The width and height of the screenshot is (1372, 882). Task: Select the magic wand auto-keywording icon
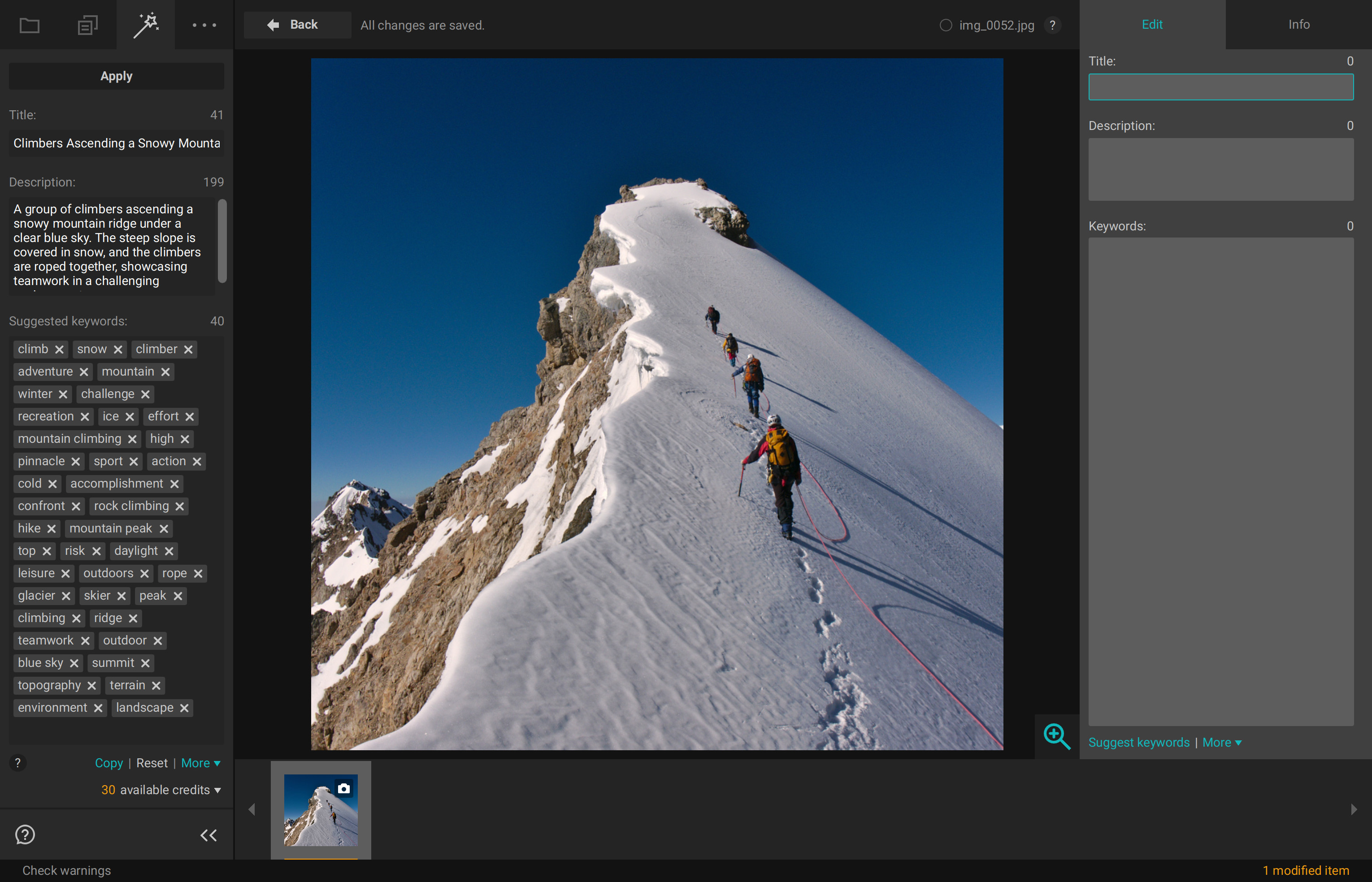pyautogui.click(x=146, y=25)
